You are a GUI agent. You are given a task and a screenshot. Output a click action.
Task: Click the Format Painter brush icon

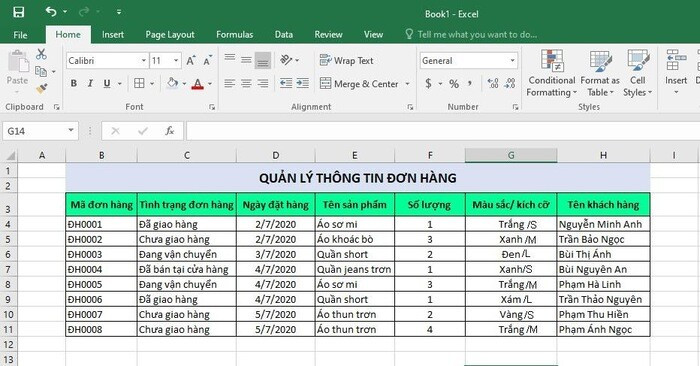tap(42, 89)
